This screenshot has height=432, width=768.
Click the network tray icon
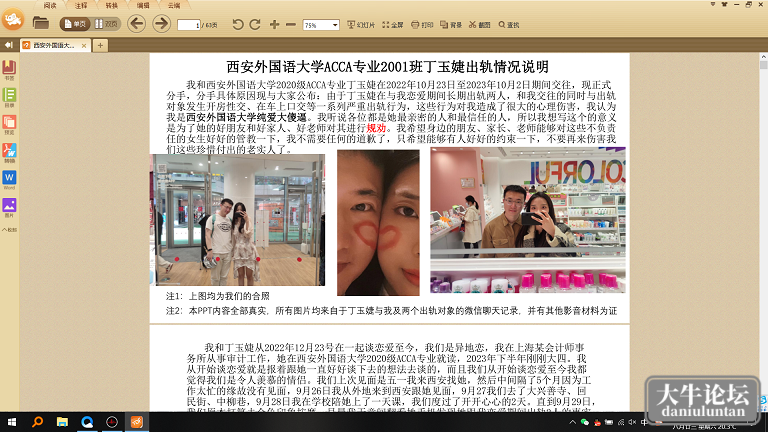[x=621, y=422]
